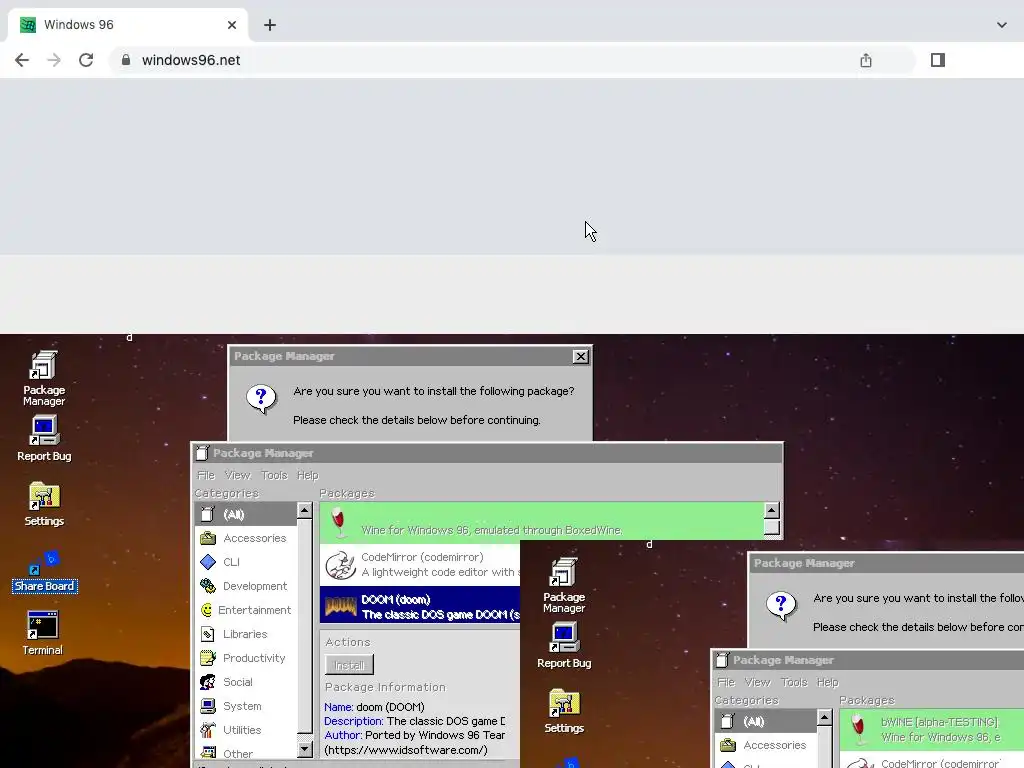Click the Categories list scroll-up arrow in the front window
Screen dimensions: 1024x768
pos(304,511)
